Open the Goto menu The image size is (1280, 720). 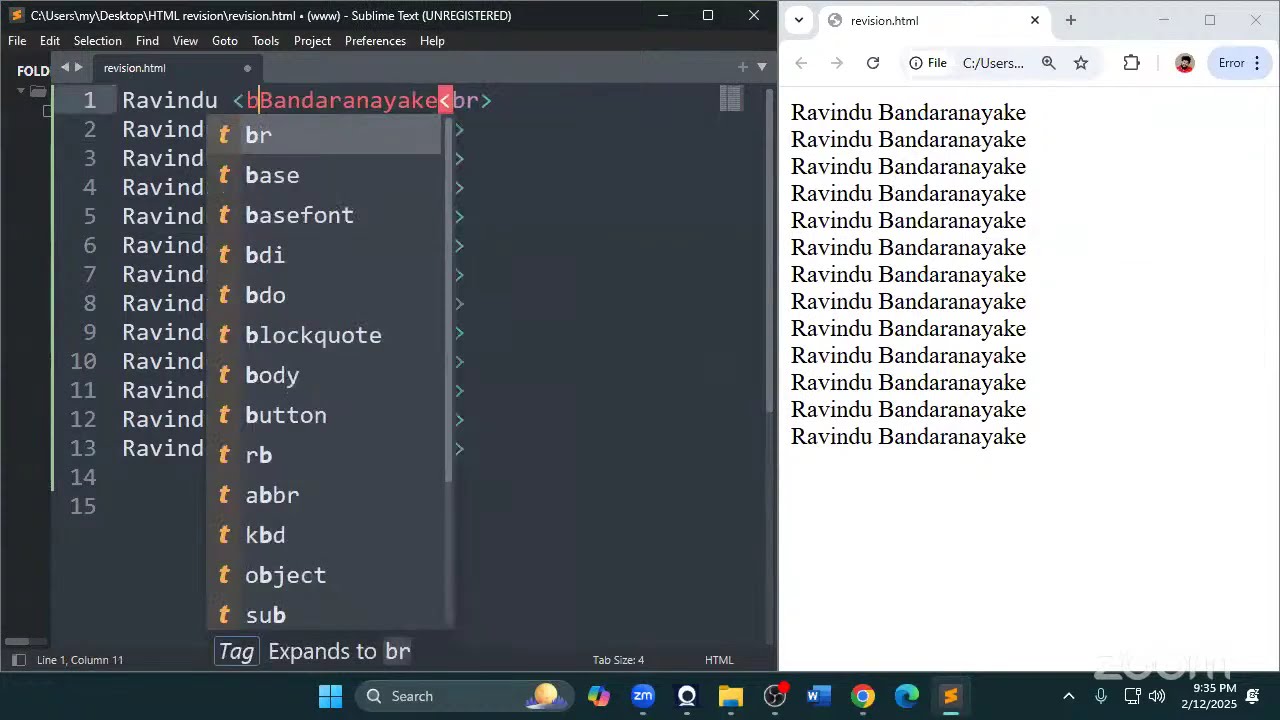[225, 41]
